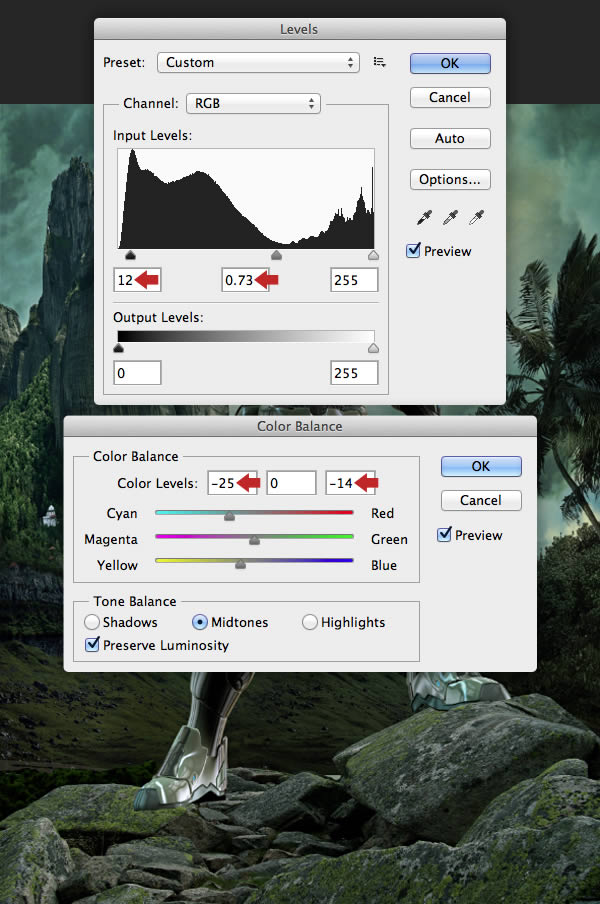Click the Color Balance dialog title bar
Screen dimensions: 600x904
[x=300, y=426]
